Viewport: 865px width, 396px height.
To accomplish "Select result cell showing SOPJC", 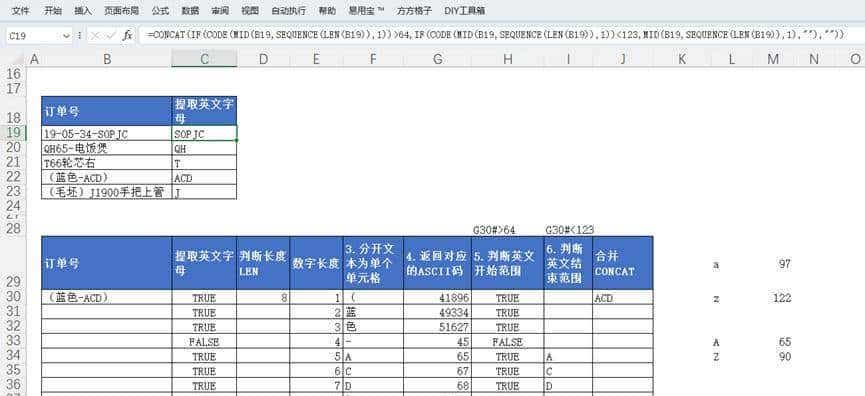I will [x=204, y=133].
